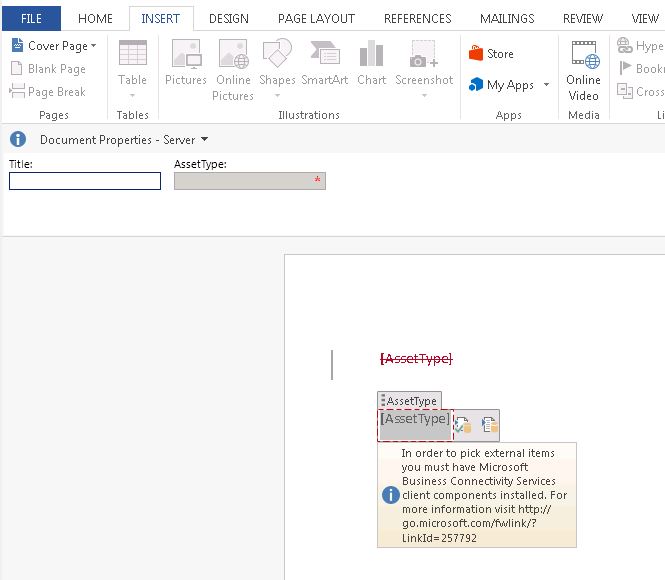The image size is (665, 580).
Task: Click the Document Properties info icon
Action: coord(18,139)
